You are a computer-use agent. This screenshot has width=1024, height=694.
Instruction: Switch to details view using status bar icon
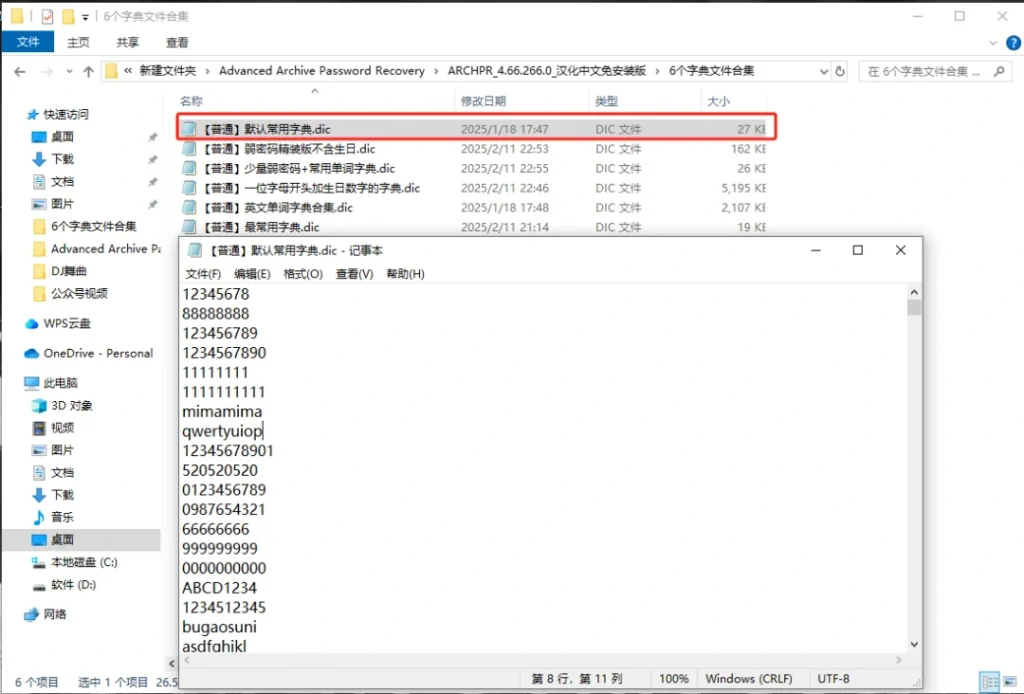990,680
